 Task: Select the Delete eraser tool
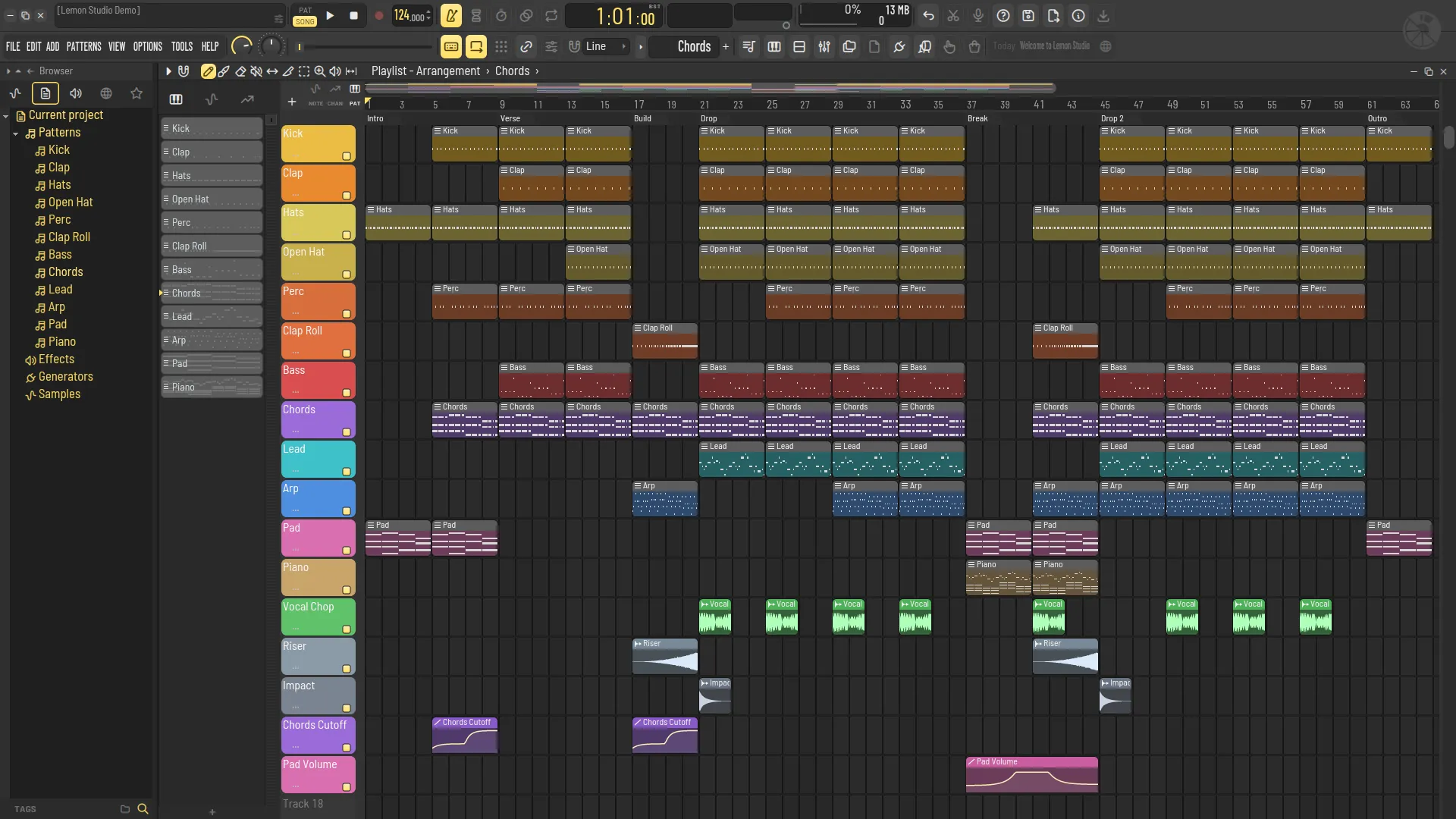pyautogui.click(x=240, y=71)
